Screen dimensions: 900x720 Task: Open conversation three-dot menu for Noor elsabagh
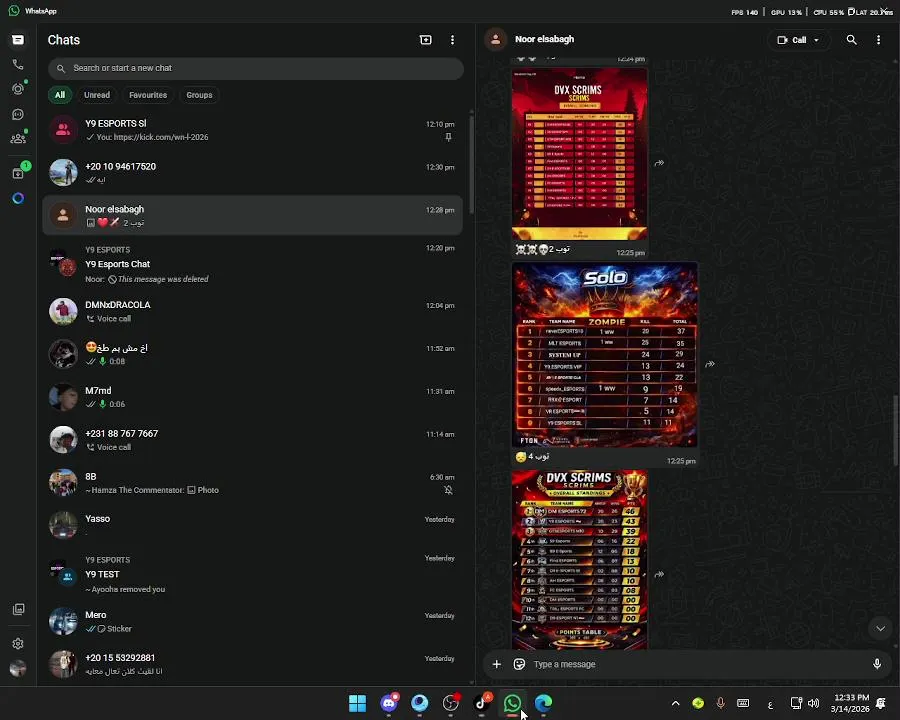(x=878, y=40)
